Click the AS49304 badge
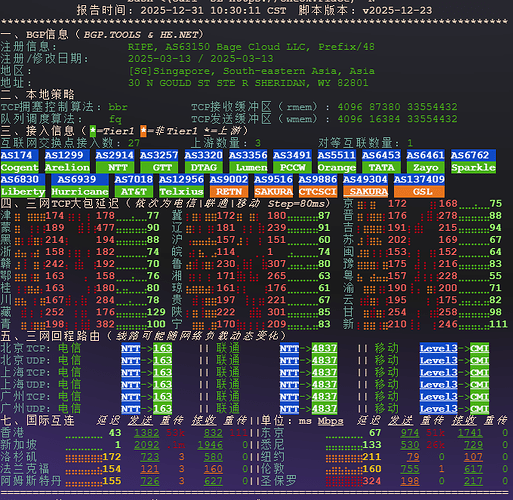The image size is (513, 500). pyautogui.click(x=365, y=180)
